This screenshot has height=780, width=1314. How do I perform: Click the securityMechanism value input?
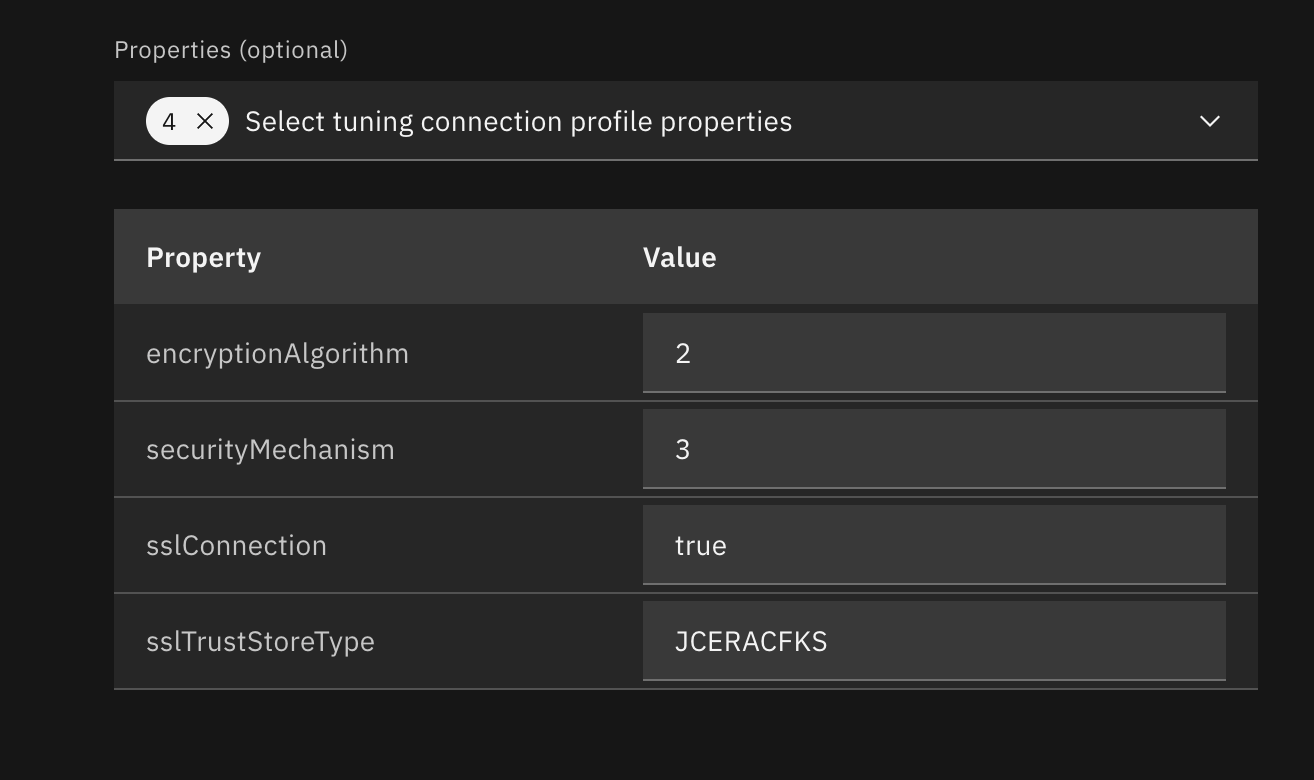coord(933,448)
